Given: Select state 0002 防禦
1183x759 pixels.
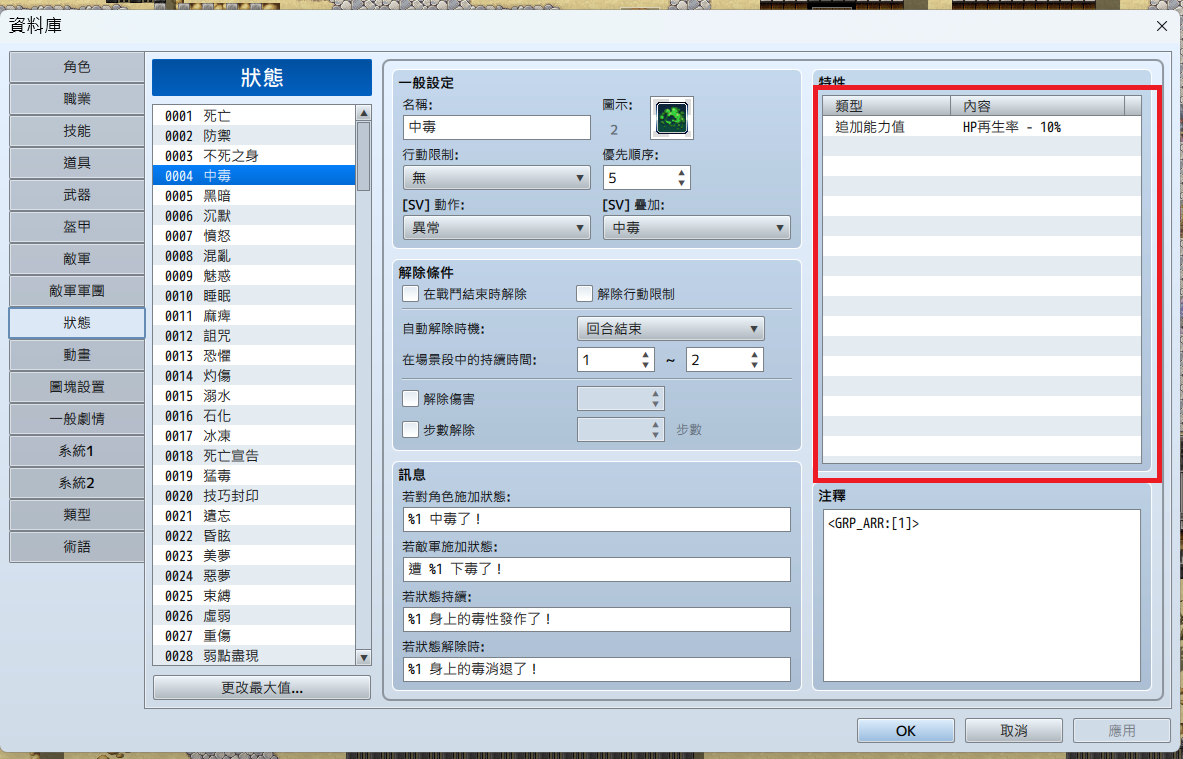Looking at the screenshot, I should pyautogui.click(x=254, y=136).
